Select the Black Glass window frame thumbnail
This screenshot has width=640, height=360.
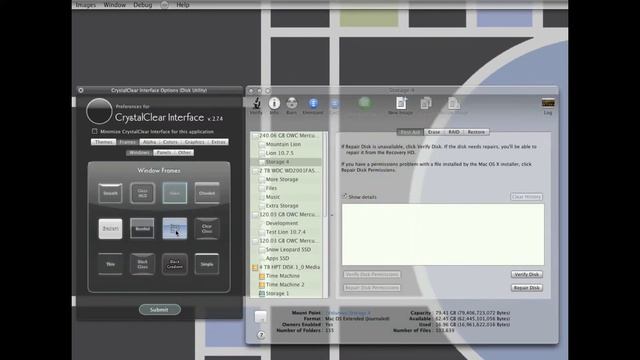coord(142,264)
